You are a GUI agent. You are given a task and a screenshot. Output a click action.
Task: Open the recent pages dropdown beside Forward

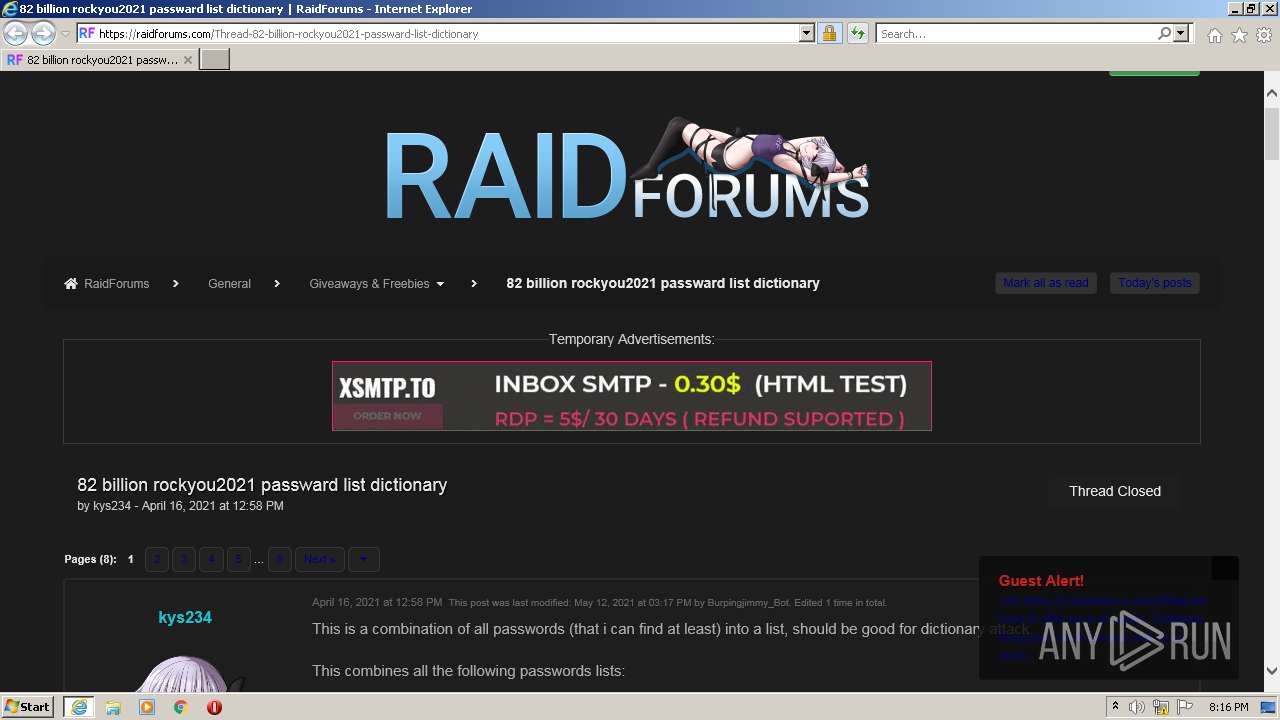65,34
